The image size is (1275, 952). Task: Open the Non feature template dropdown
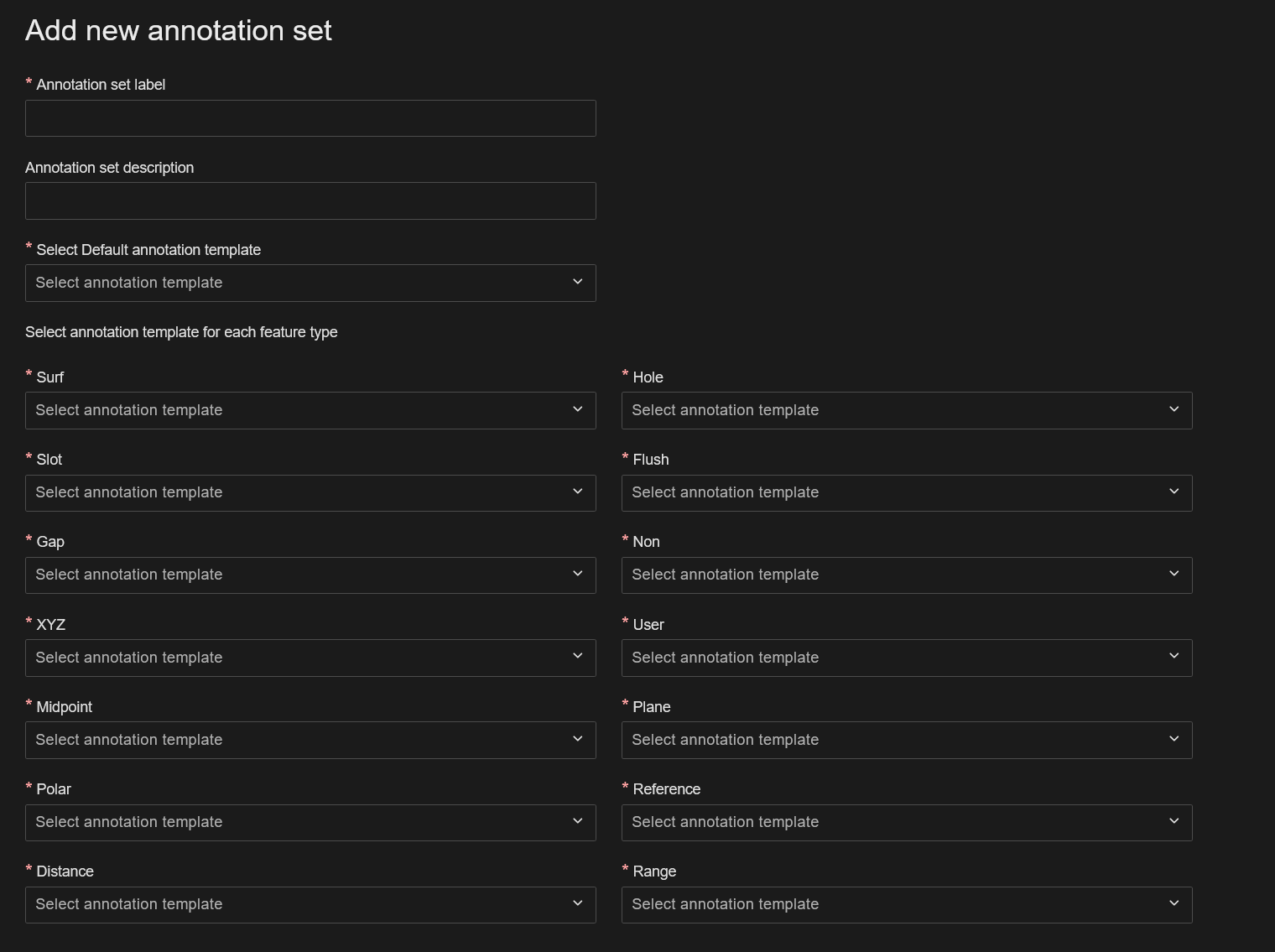click(x=906, y=575)
